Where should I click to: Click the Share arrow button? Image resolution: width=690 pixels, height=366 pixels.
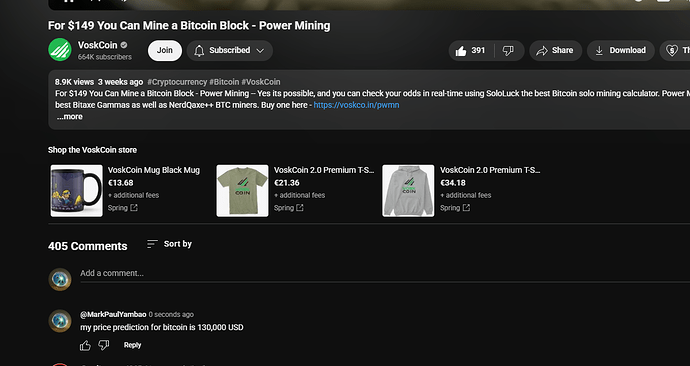pyautogui.click(x=555, y=51)
